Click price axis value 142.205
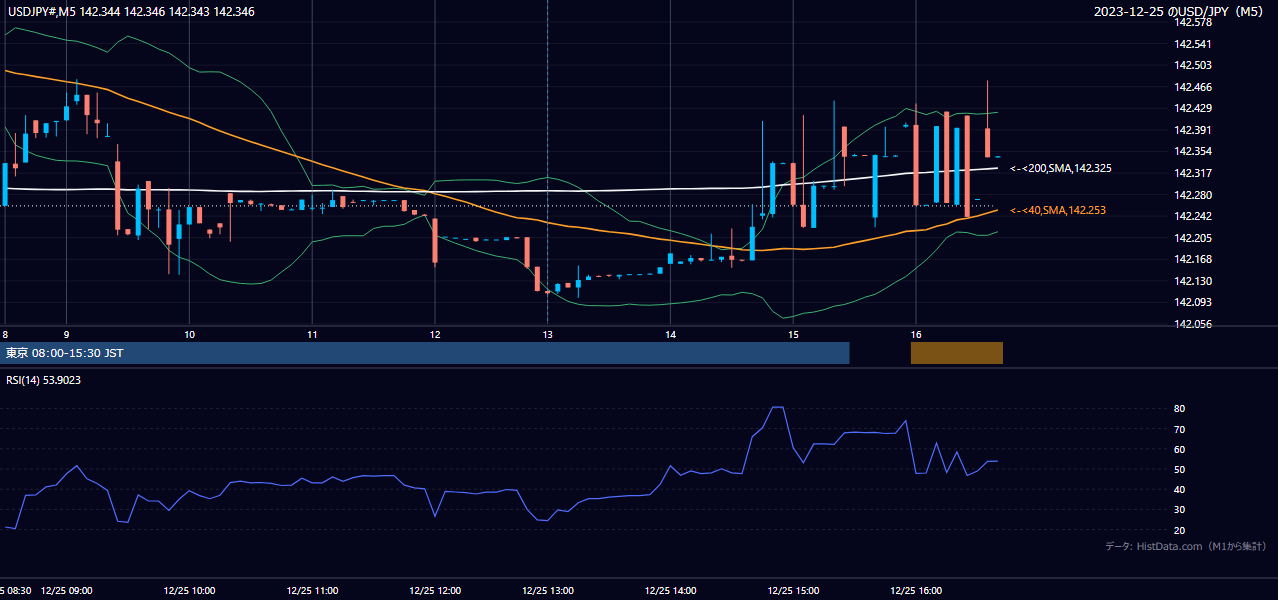Screen dimensions: 1278x600 (1192, 238)
